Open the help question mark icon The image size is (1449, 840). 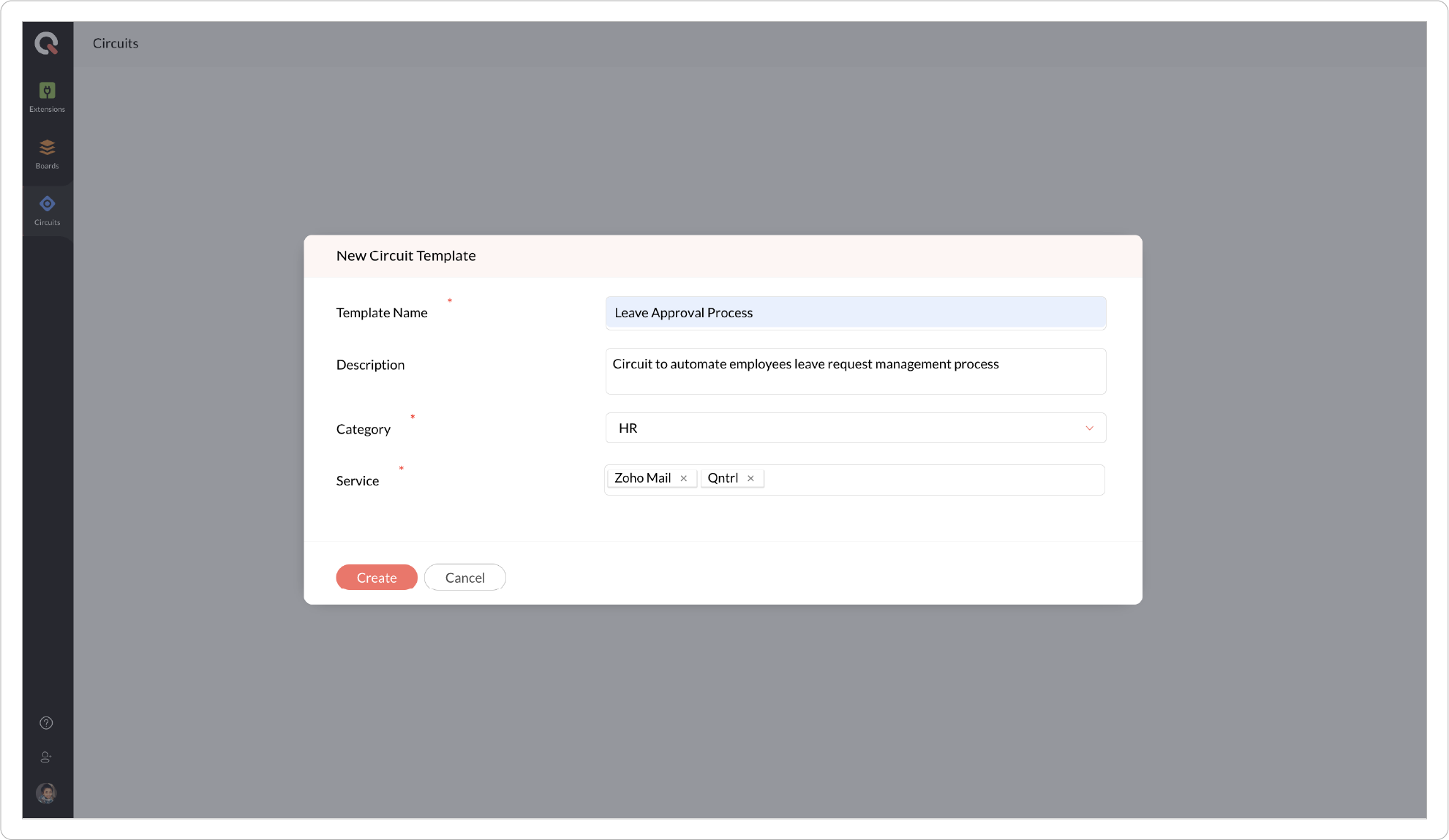coord(46,723)
